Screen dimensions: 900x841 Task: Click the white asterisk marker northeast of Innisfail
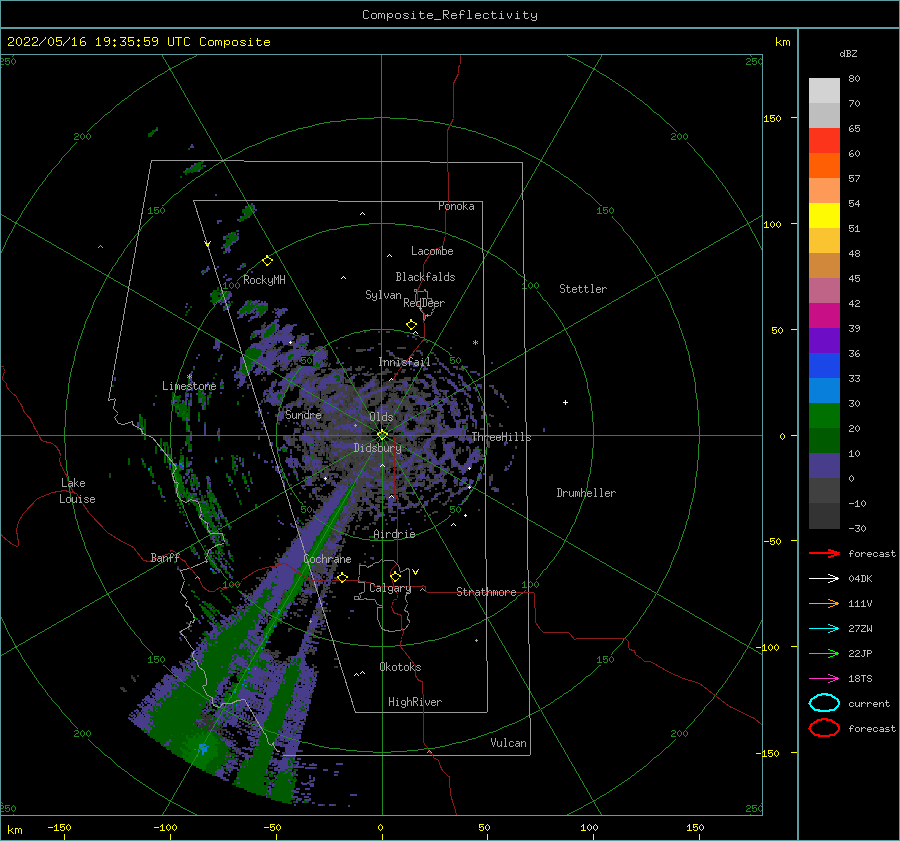pyautogui.click(x=475, y=343)
